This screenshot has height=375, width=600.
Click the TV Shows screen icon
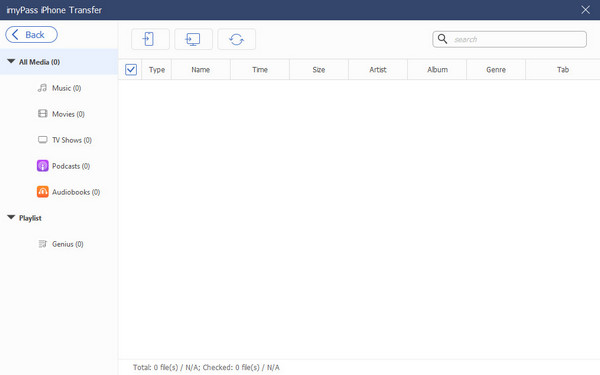coord(42,140)
